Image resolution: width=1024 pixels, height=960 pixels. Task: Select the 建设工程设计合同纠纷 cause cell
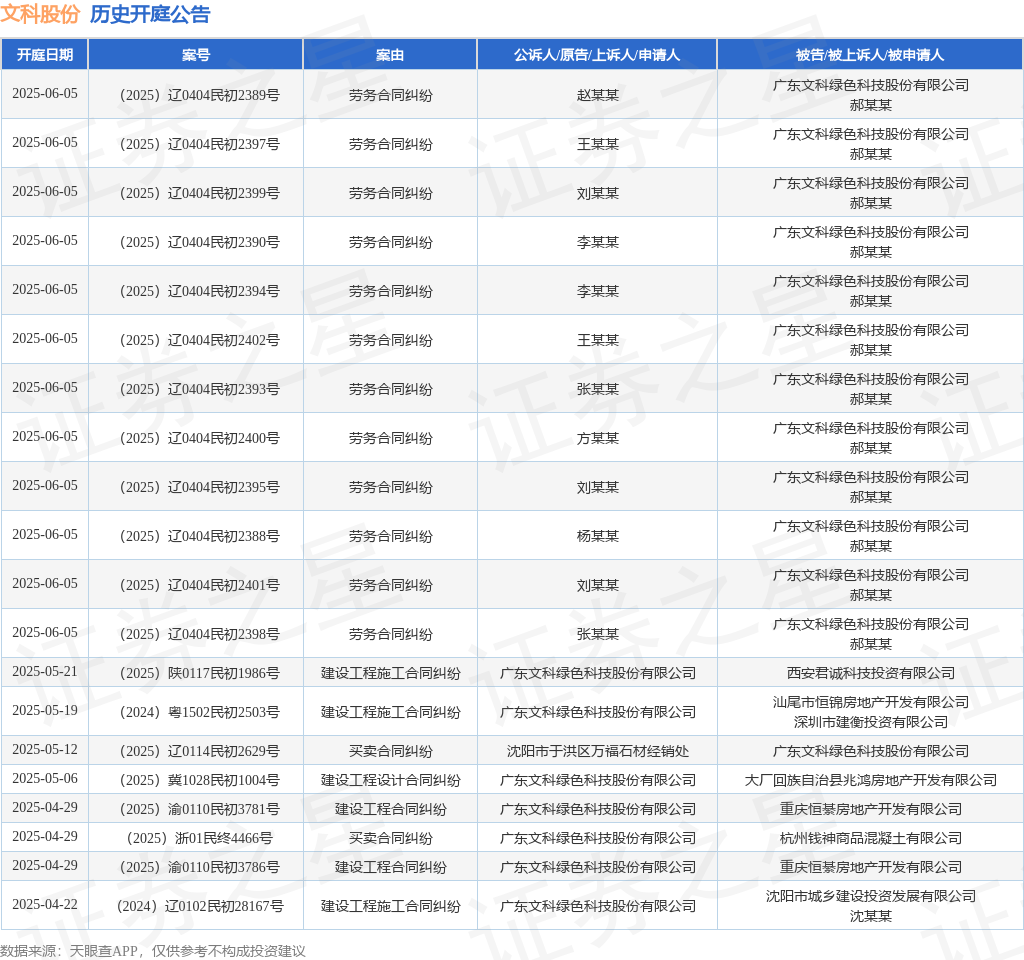pyautogui.click(x=391, y=780)
